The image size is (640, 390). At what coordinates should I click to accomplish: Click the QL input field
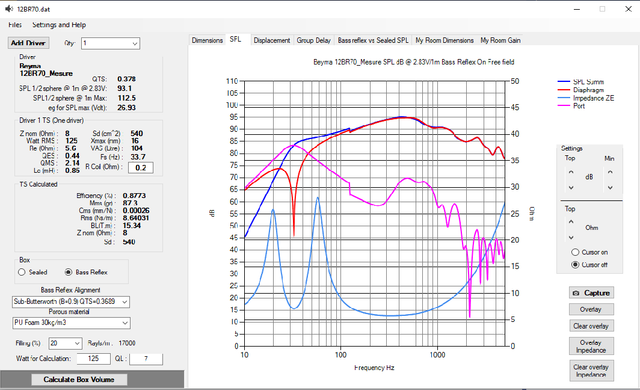click(x=146, y=359)
